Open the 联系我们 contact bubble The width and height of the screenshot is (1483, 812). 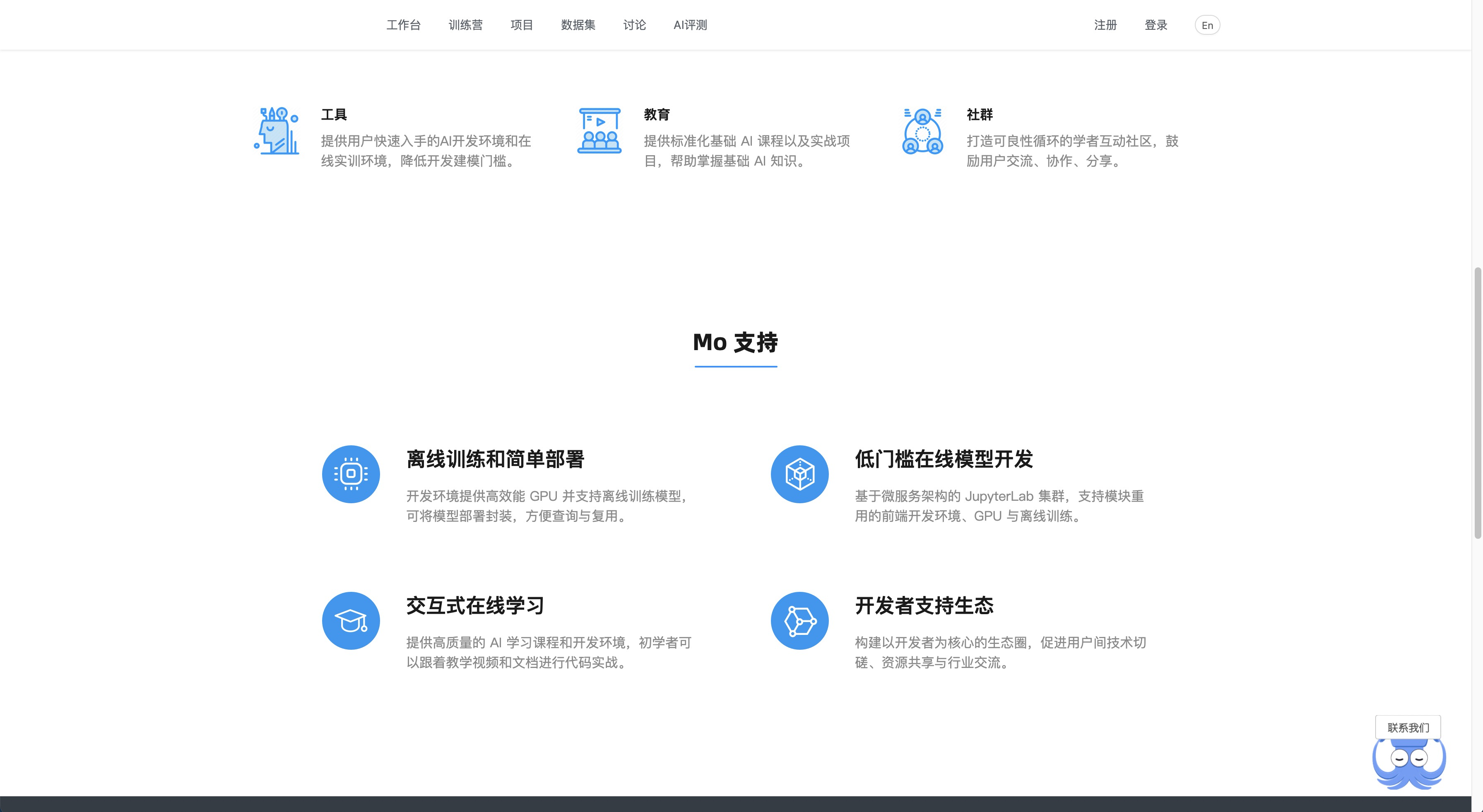(1408, 728)
